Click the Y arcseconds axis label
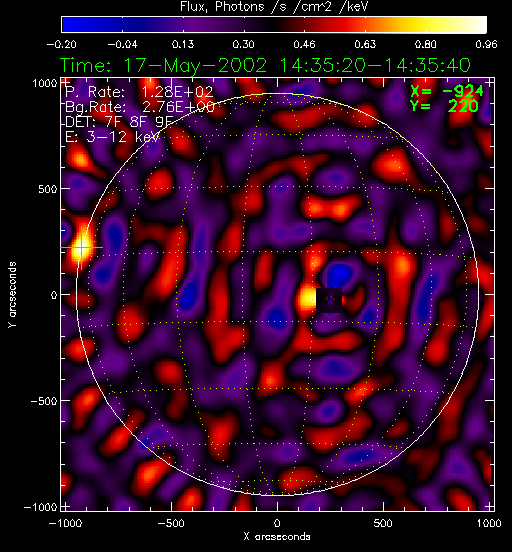Image resolution: width=512 pixels, height=552 pixels. (x=12, y=295)
